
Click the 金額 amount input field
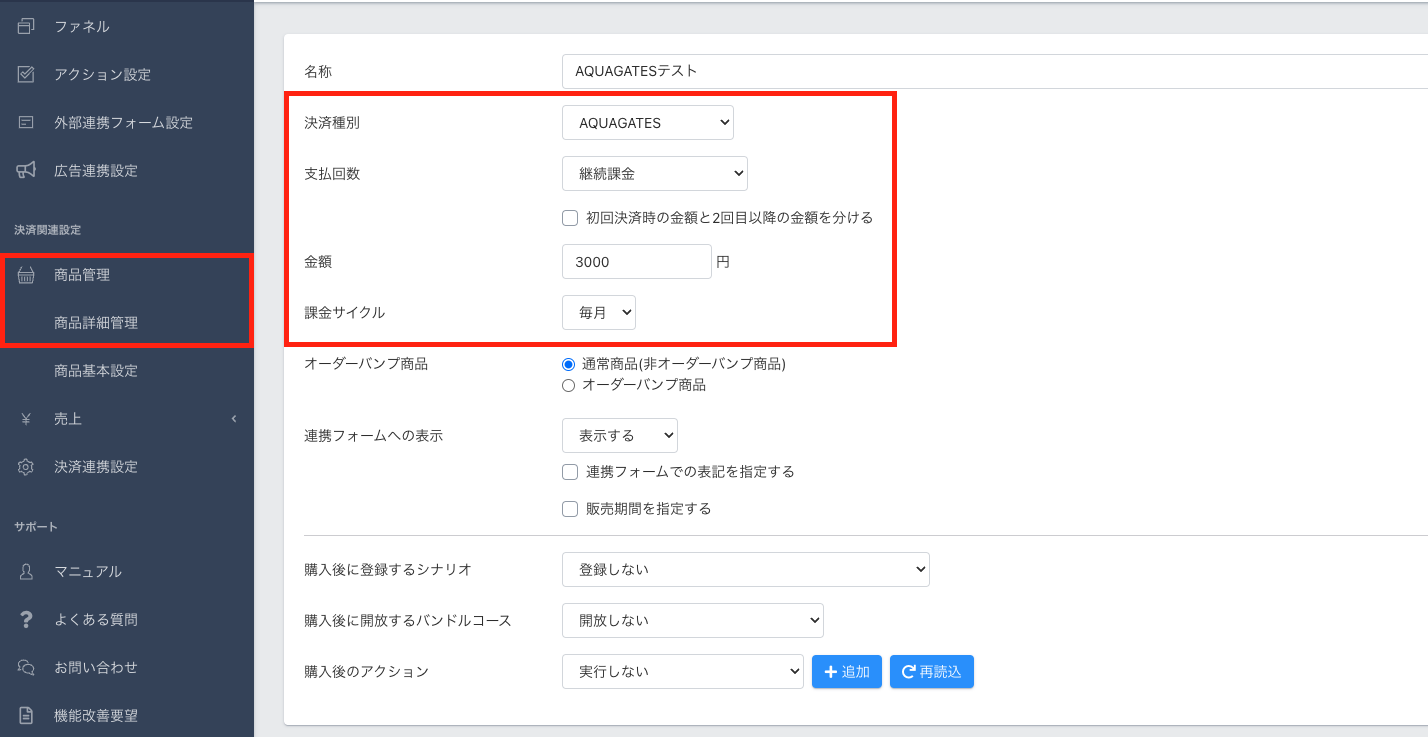(x=636, y=262)
